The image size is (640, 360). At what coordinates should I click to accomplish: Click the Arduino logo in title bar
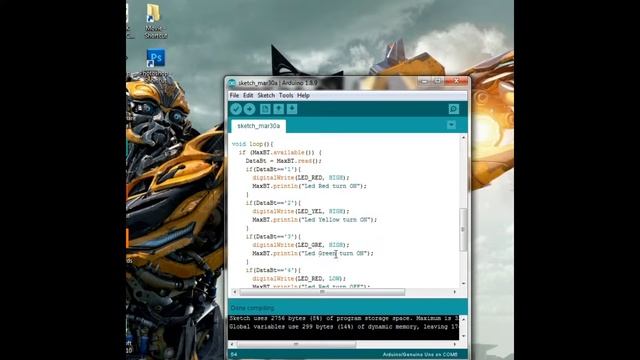(232, 83)
